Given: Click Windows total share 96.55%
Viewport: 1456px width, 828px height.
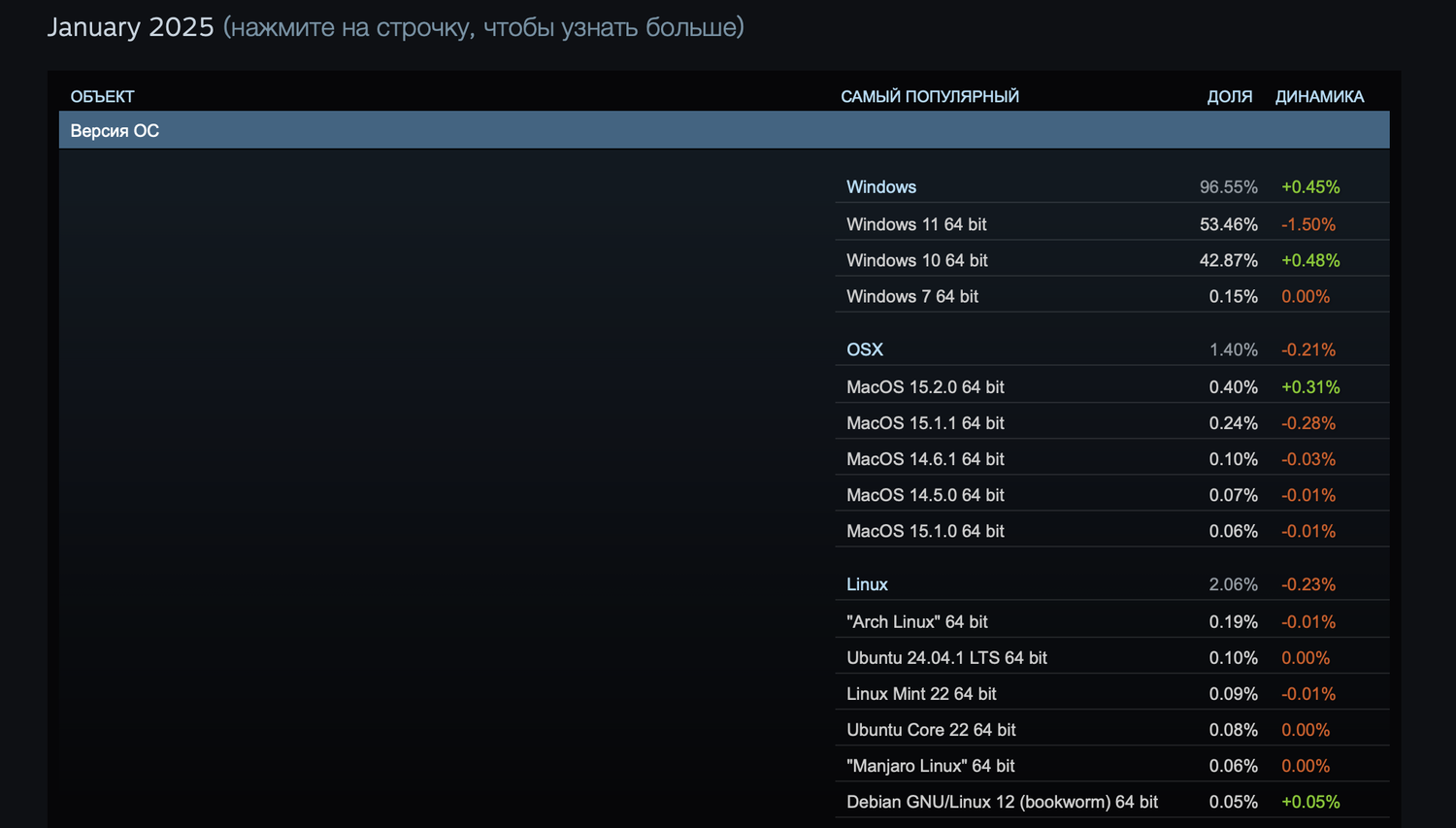Looking at the screenshot, I should pyautogui.click(x=1229, y=187).
